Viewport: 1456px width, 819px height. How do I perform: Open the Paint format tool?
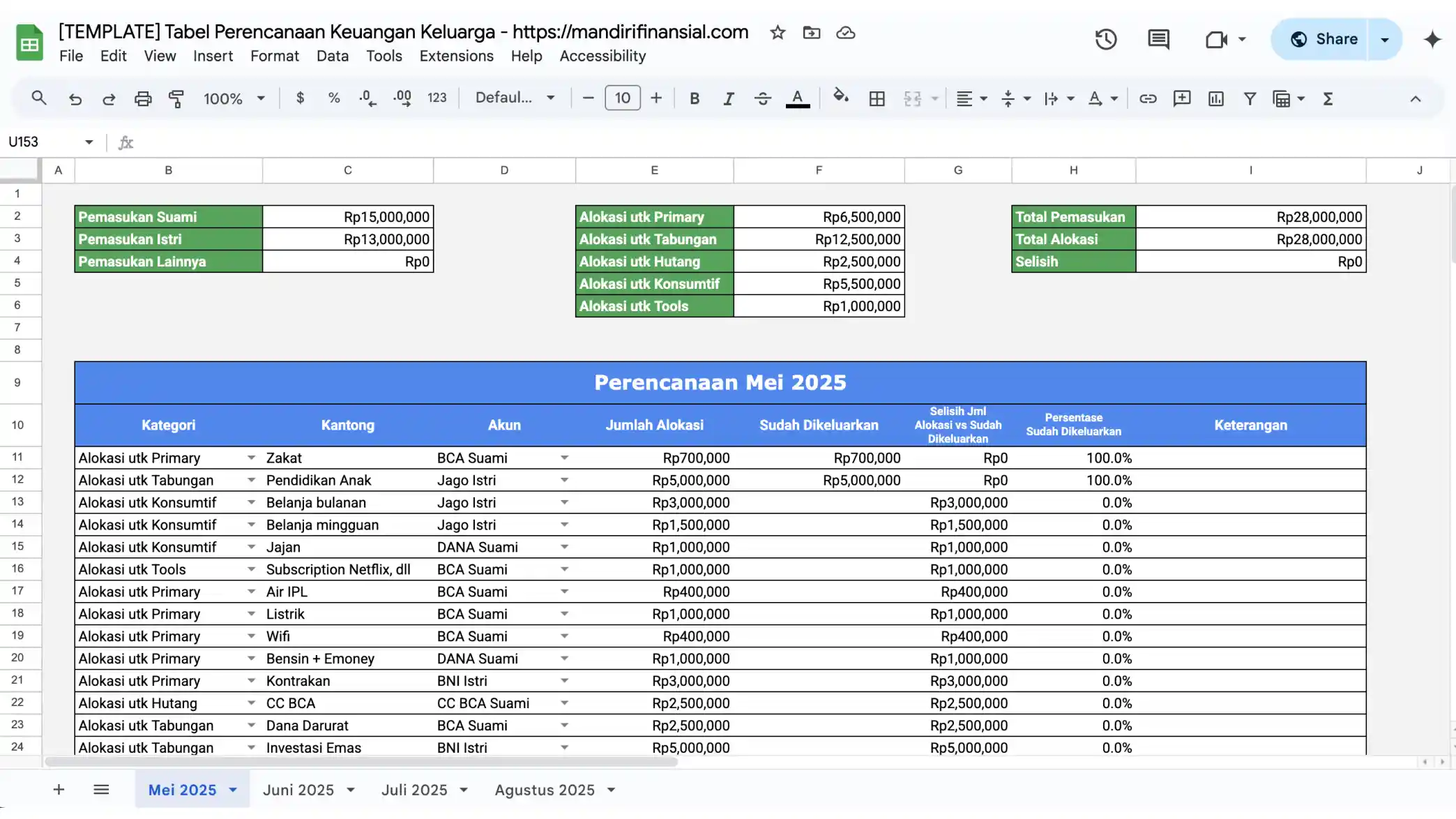pos(176,98)
